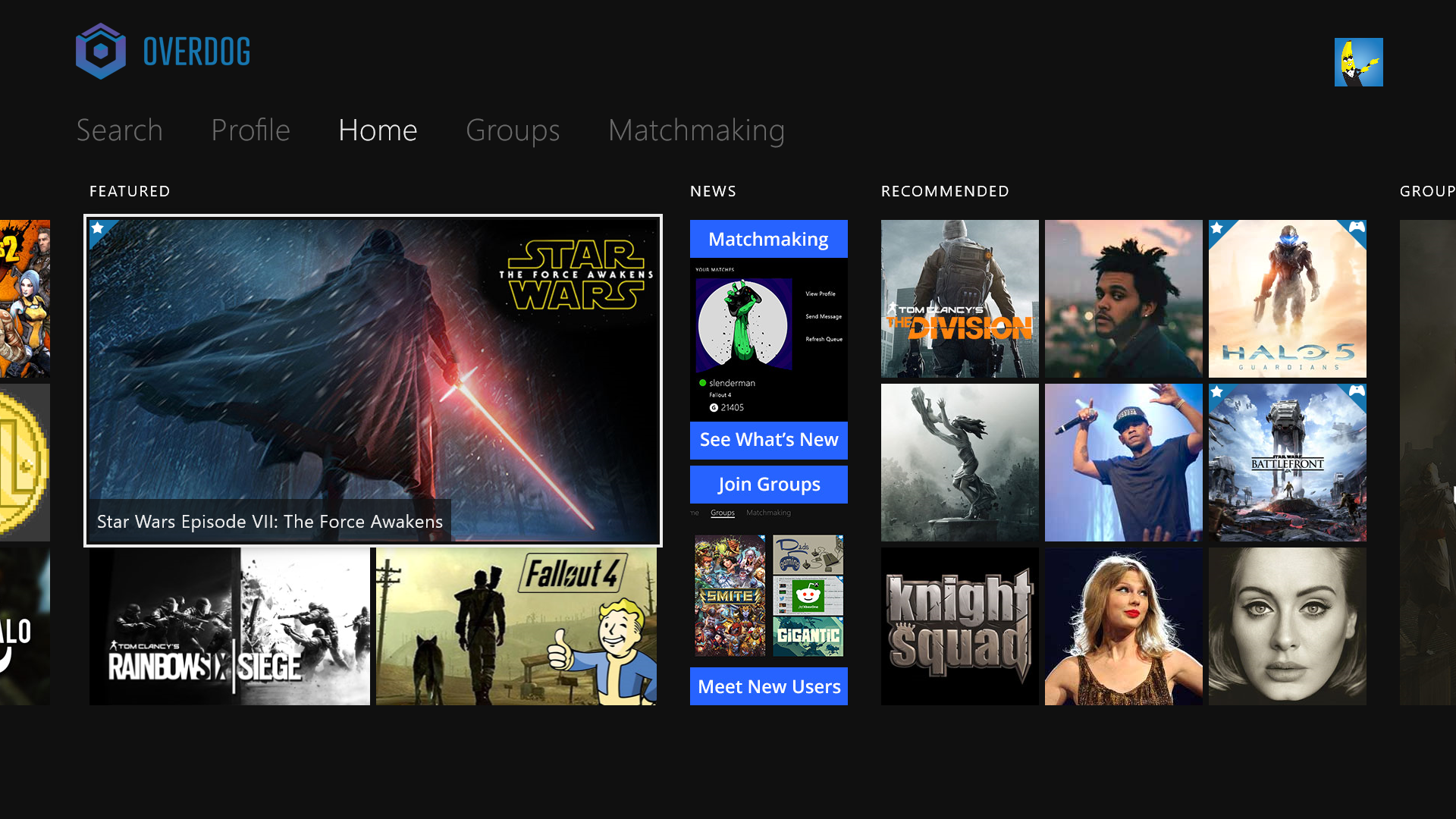This screenshot has height=819, width=1456.
Task: Open the user avatar in top right
Action: click(x=1358, y=62)
